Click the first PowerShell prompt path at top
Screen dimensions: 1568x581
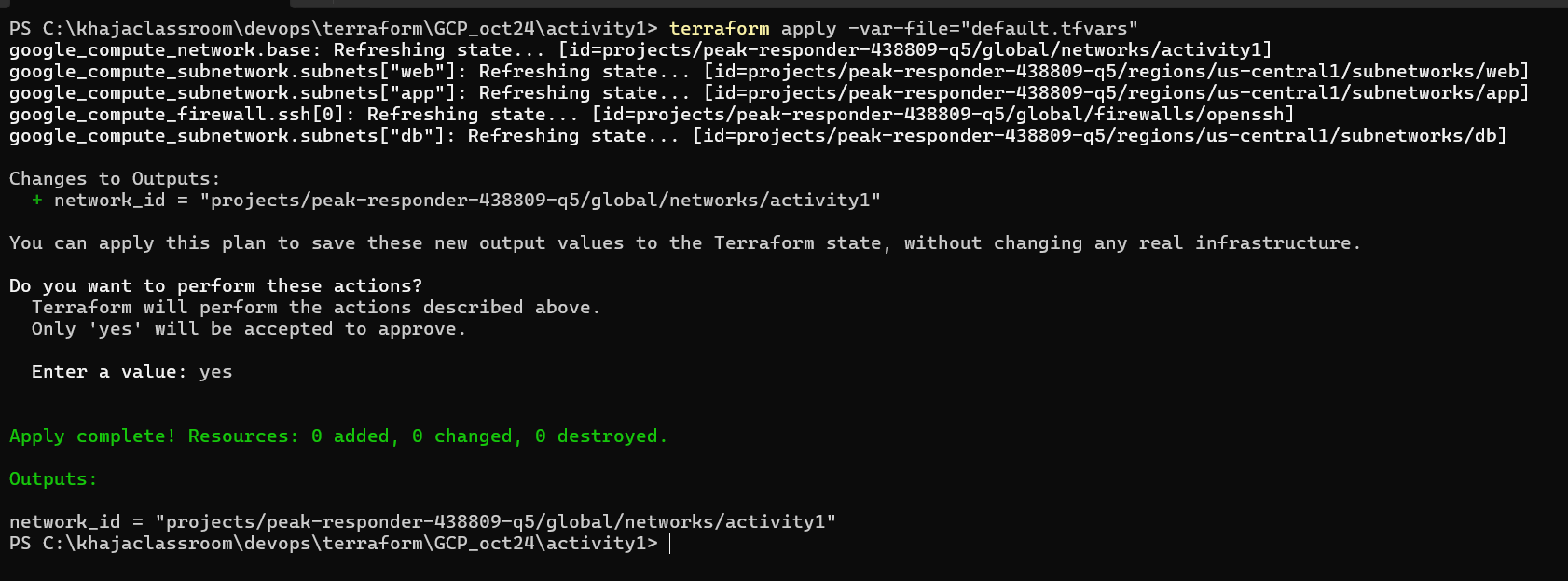click(x=333, y=28)
